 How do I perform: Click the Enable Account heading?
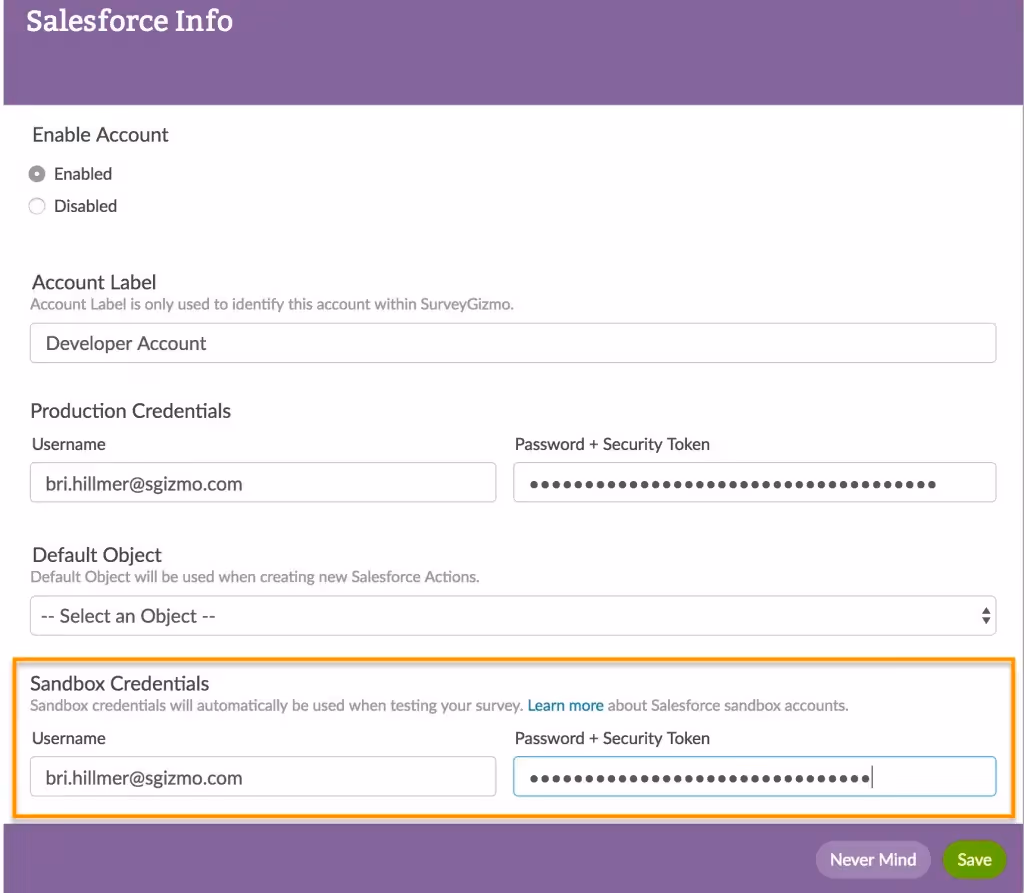tap(101, 135)
